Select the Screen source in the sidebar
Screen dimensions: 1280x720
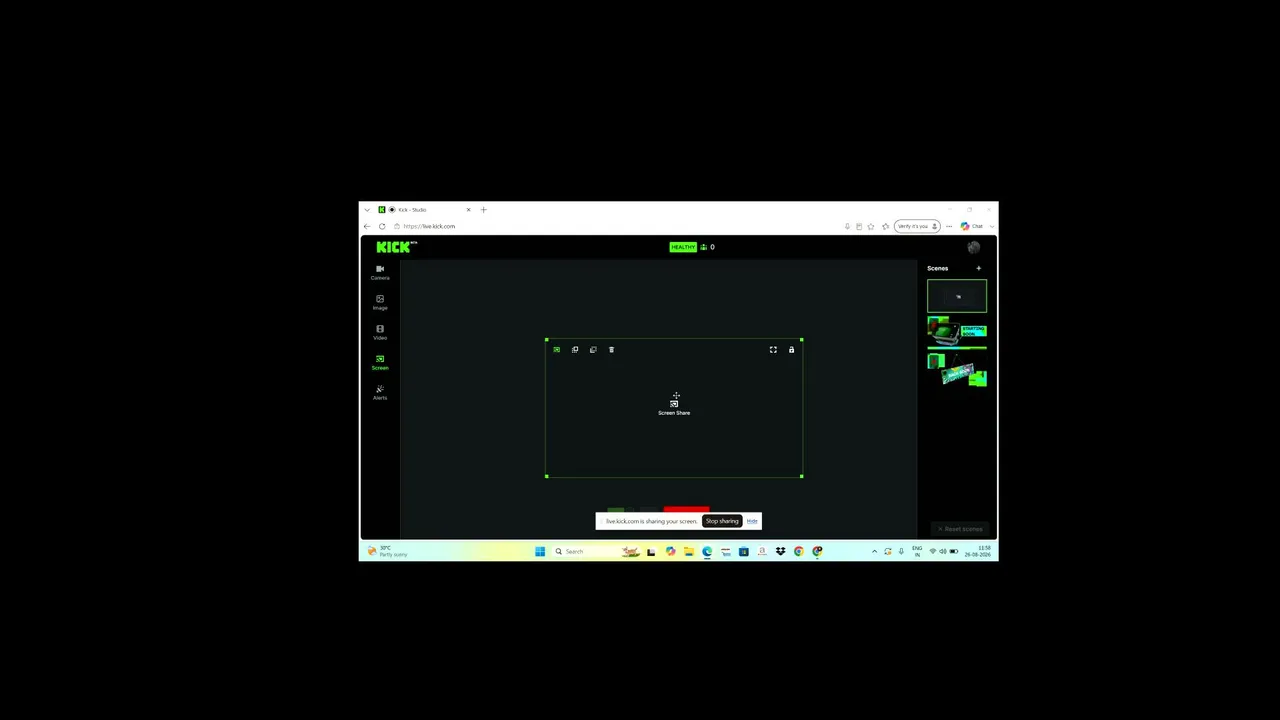[380, 362]
